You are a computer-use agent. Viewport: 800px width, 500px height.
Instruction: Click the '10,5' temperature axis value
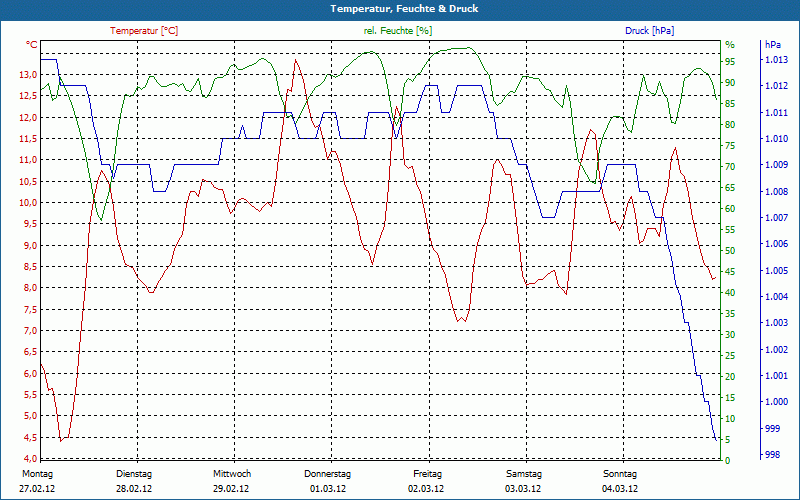28,181
